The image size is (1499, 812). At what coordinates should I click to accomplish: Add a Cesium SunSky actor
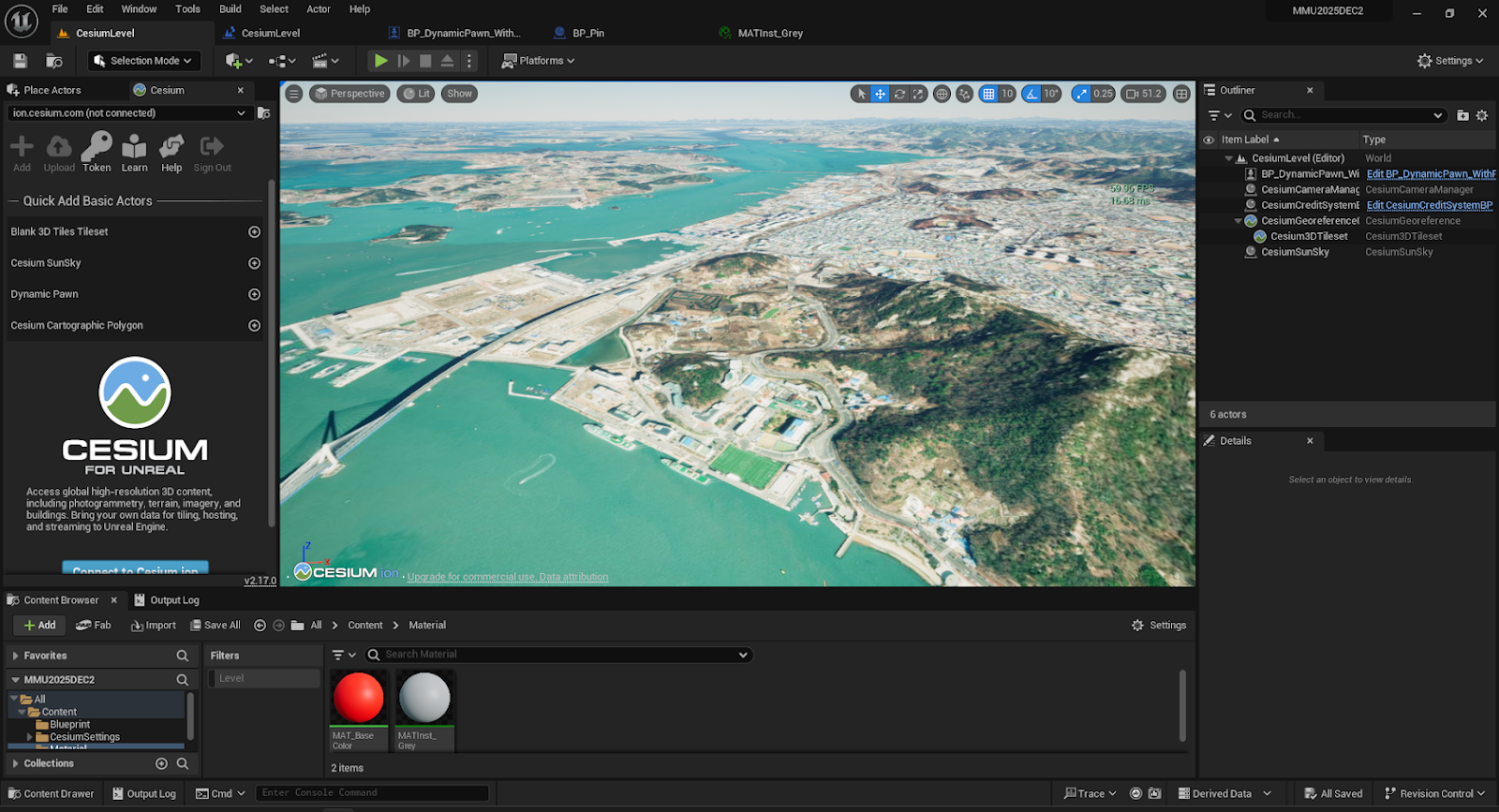coord(254,263)
